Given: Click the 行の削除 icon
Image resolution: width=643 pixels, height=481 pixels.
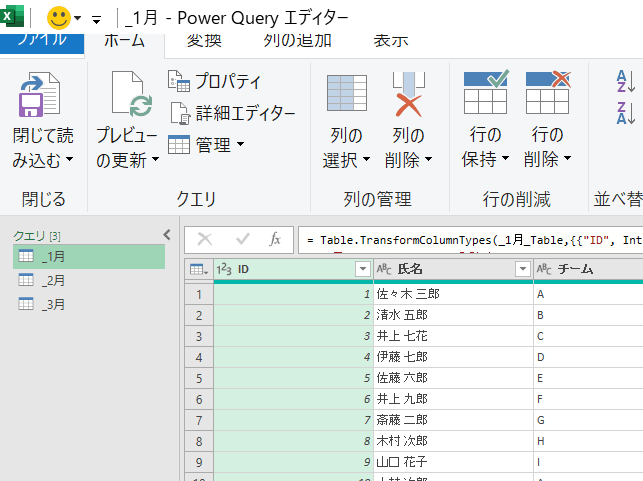Looking at the screenshot, I should (x=548, y=92).
